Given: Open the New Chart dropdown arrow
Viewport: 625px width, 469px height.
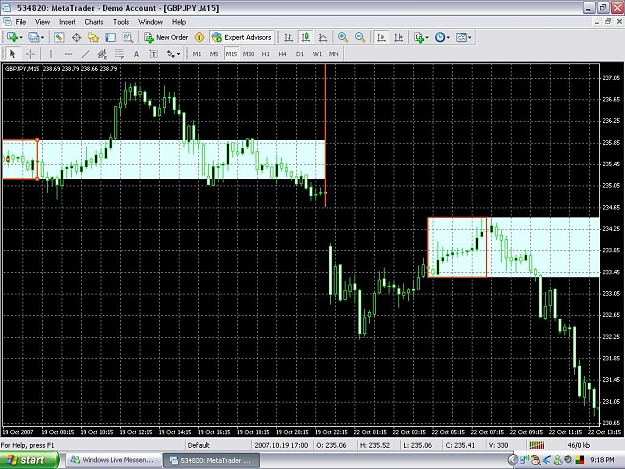Looking at the screenshot, I should pyautogui.click(x=21, y=37).
